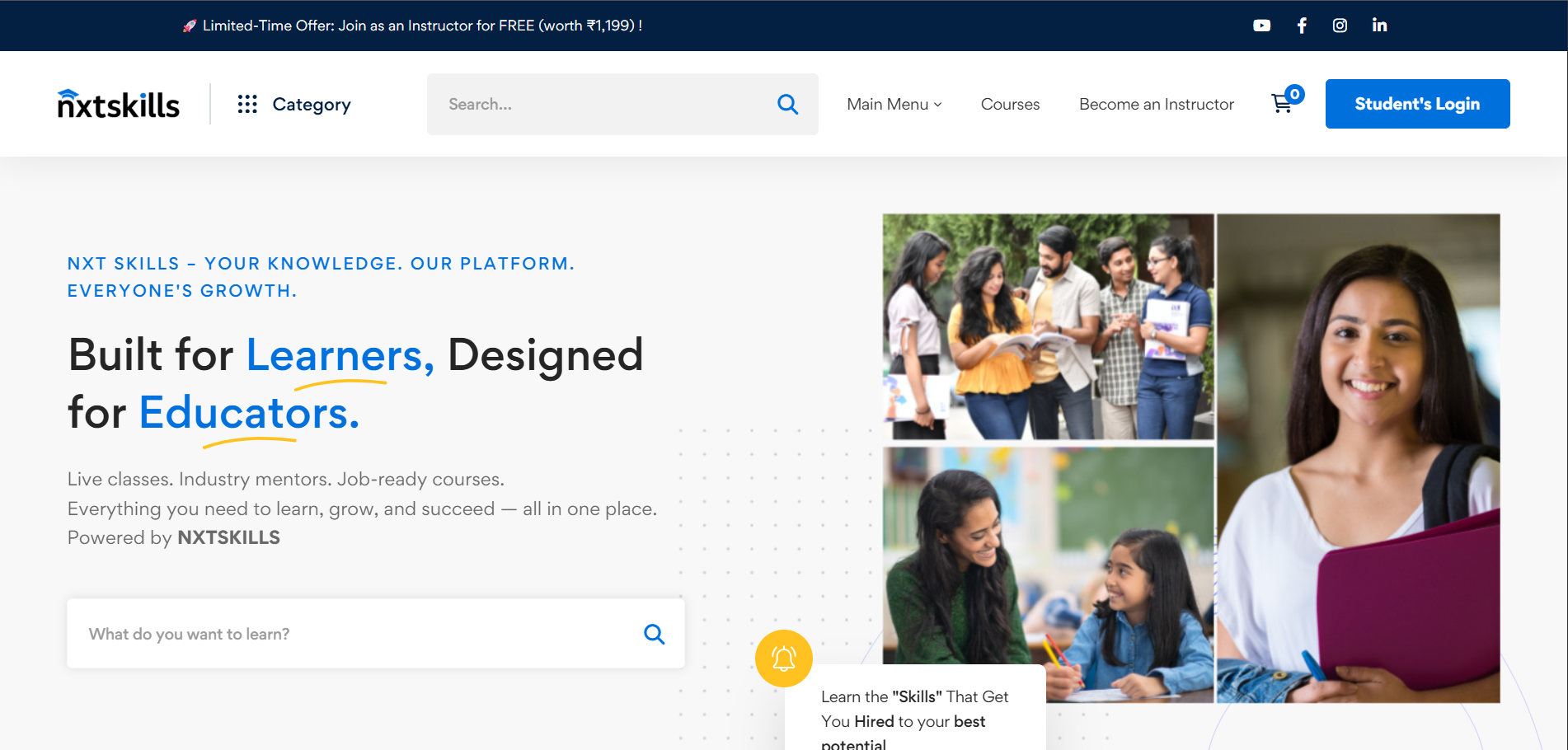This screenshot has height=750, width=1568.
Task: Open the Facebook page icon
Action: point(1302,26)
